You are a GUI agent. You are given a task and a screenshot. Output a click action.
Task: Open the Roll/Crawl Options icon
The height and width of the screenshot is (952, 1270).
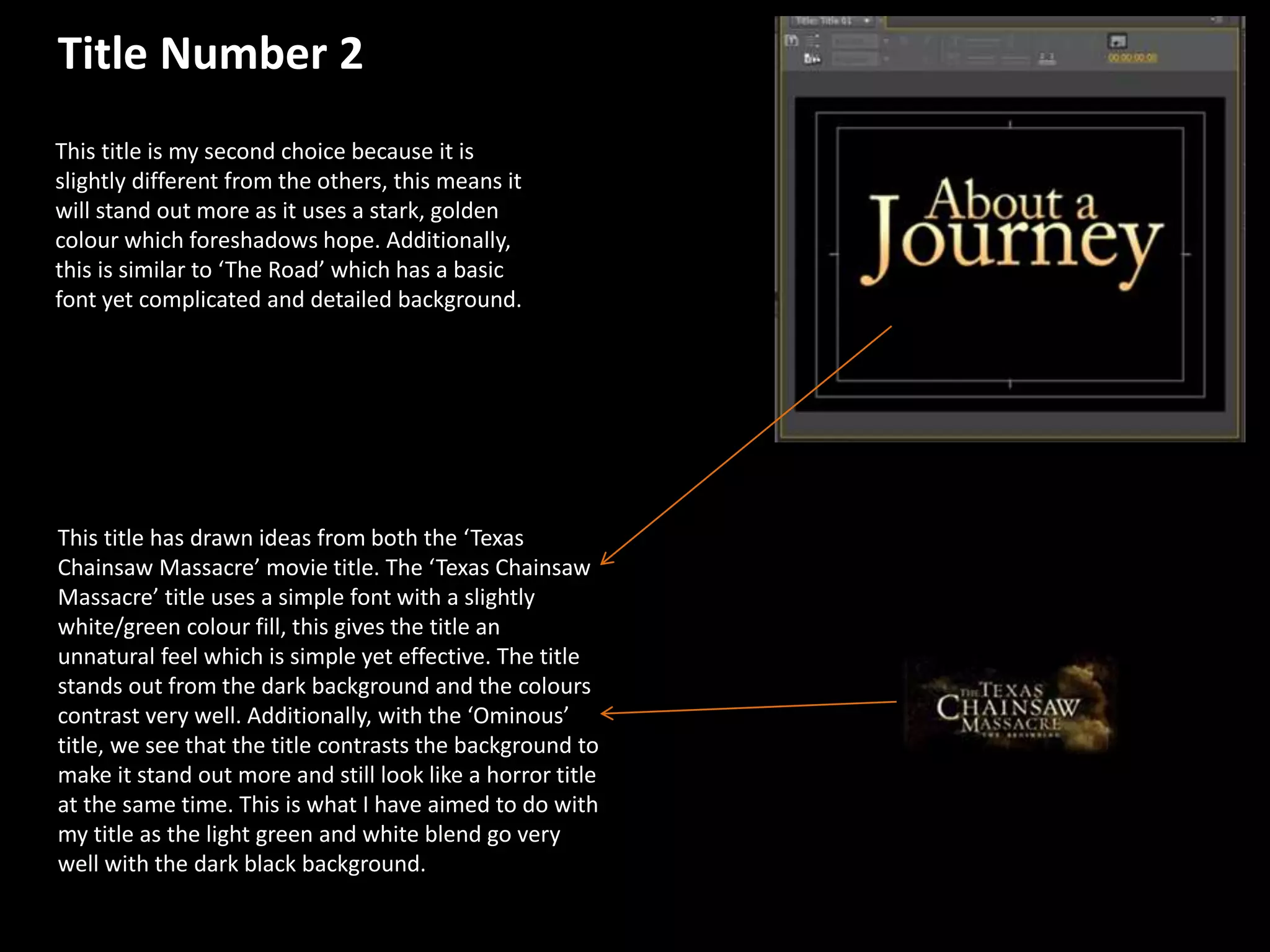point(812,40)
